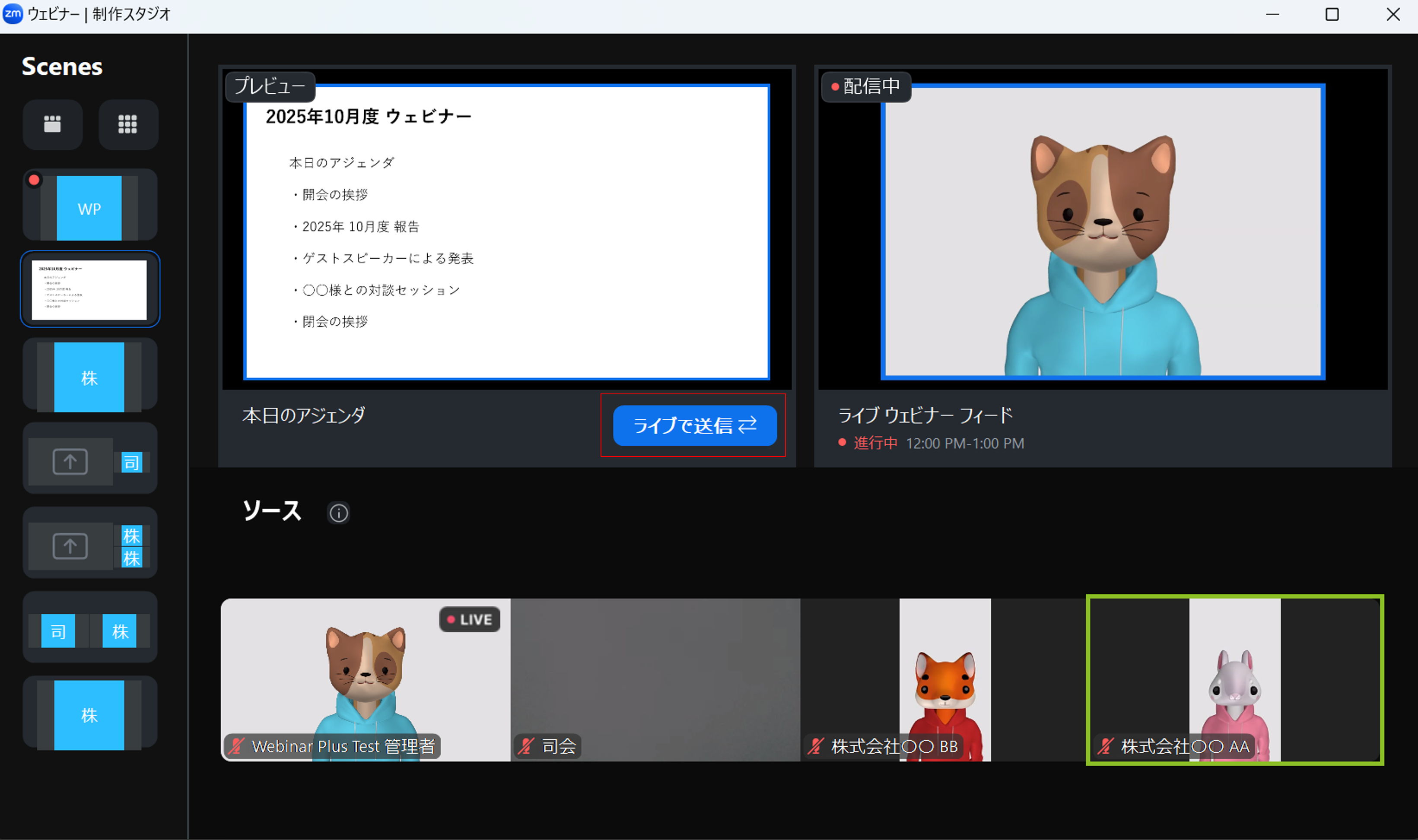Click the 12:00 PM-1:00 PM schedule text
This screenshot has height=840, width=1418.
[x=965, y=443]
